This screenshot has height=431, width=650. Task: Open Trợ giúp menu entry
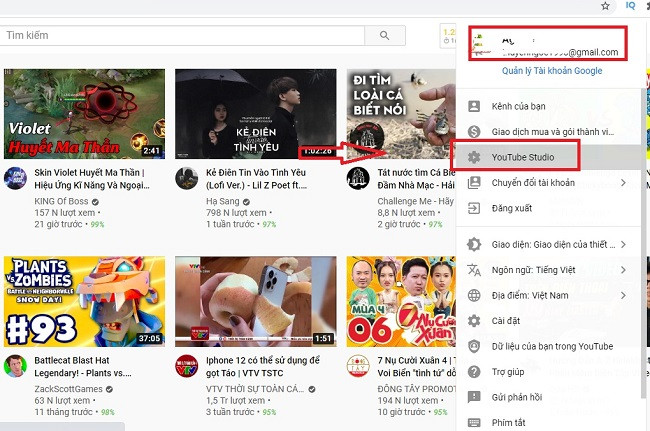coord(548,372)
